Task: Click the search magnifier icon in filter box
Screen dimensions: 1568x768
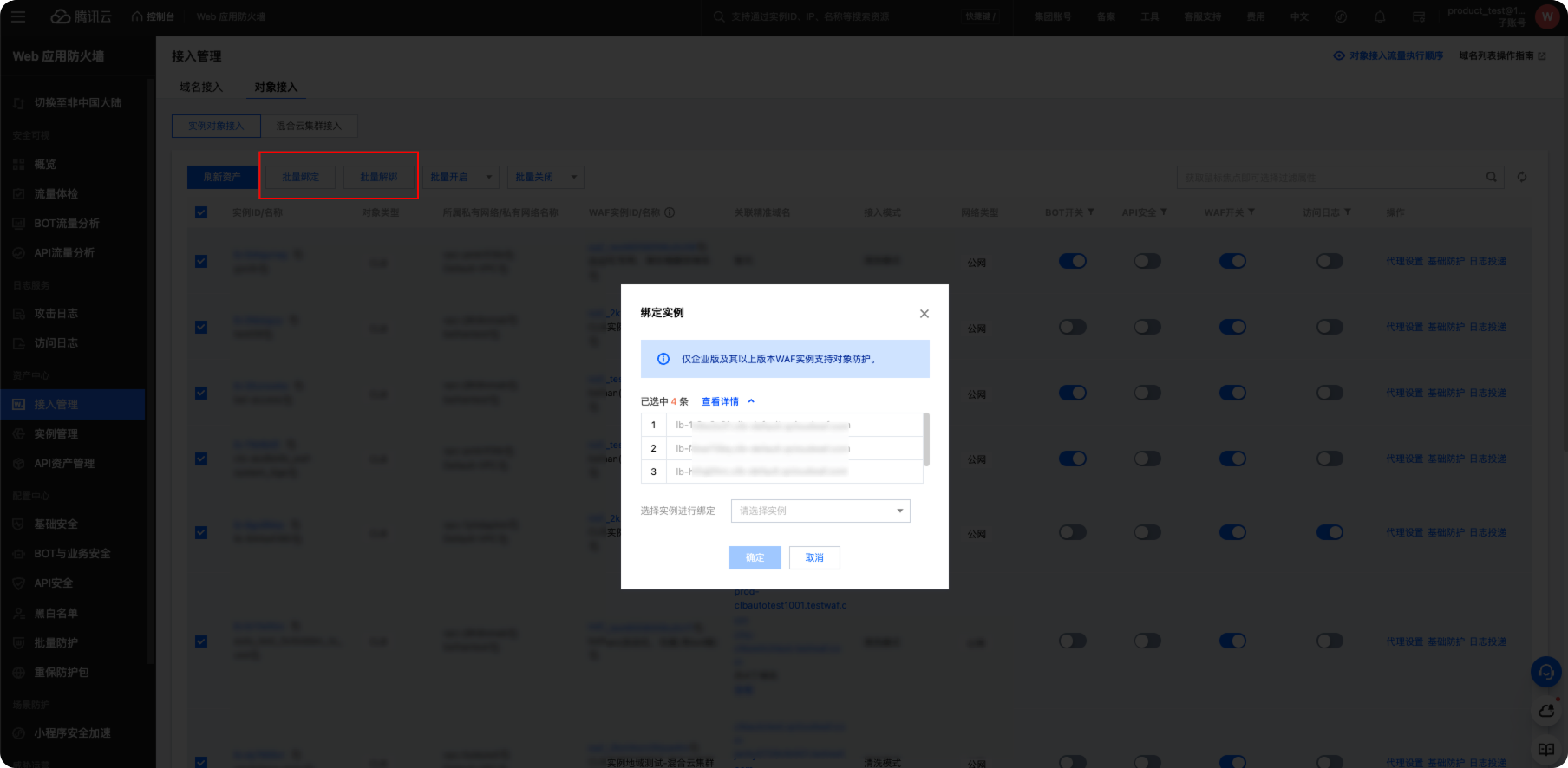Action: tap(1492, 177)
